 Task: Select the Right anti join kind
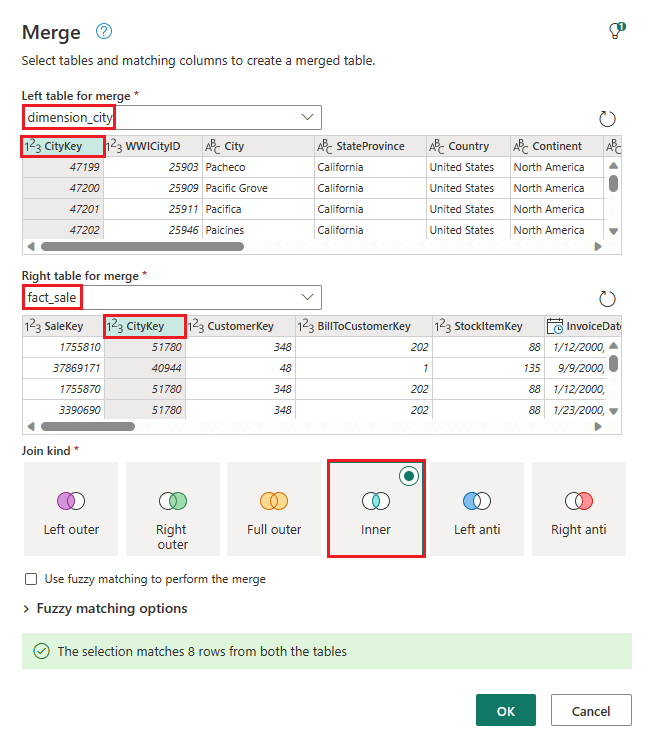578,509
